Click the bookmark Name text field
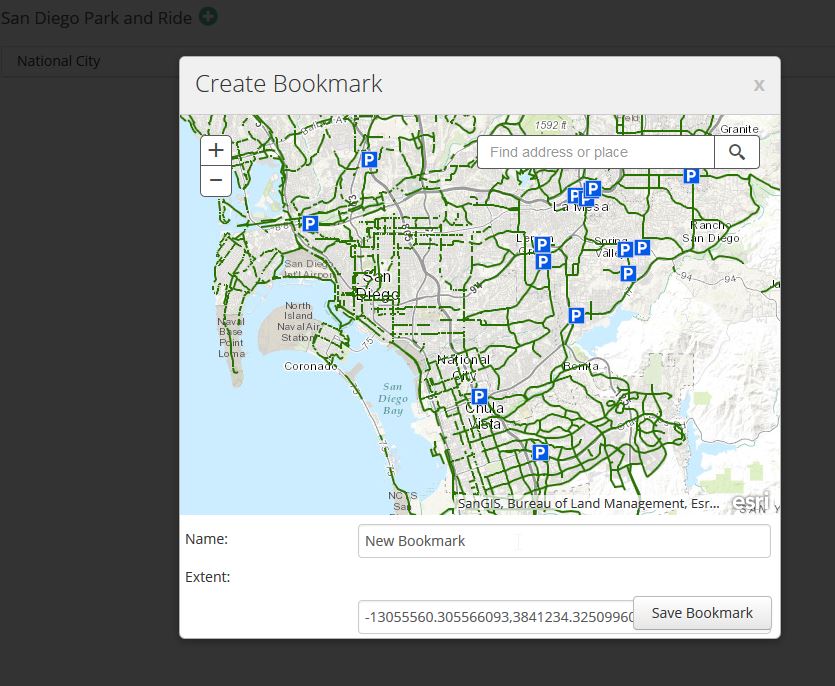Image resolution: width=835 pixels, height=686 pixels. tap(563, 541)
